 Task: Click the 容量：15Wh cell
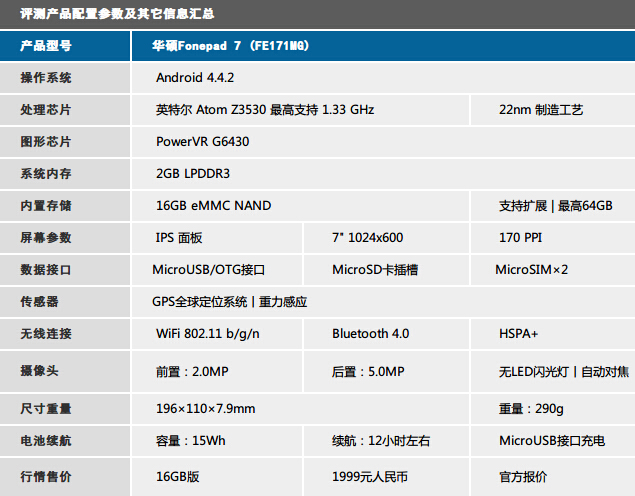point(217,441)
